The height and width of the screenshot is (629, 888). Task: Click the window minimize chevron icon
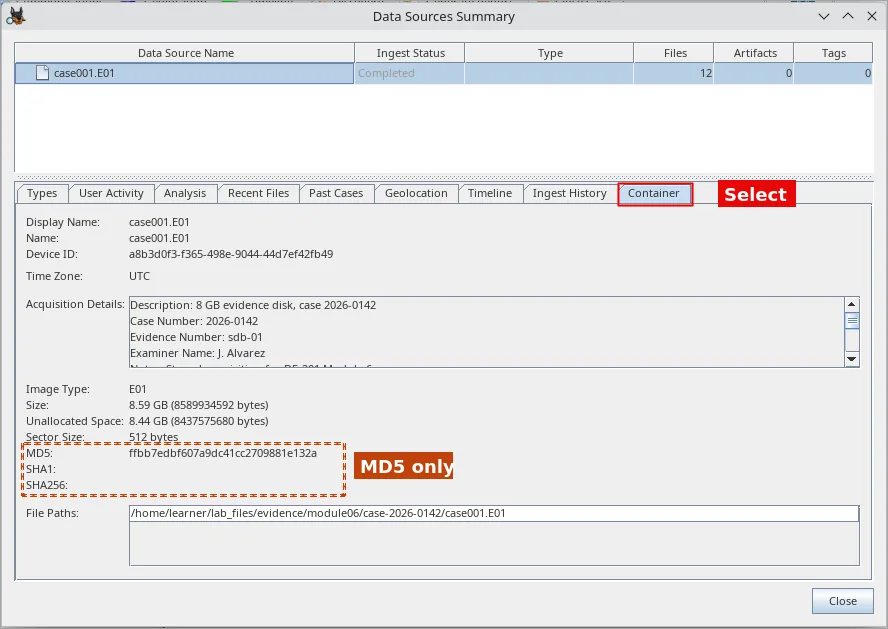pyautogui.click(x=824, y=16)
